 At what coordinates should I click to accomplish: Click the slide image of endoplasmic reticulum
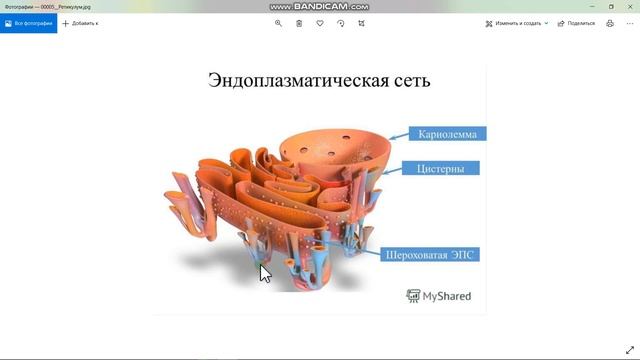tap(320, 189)
